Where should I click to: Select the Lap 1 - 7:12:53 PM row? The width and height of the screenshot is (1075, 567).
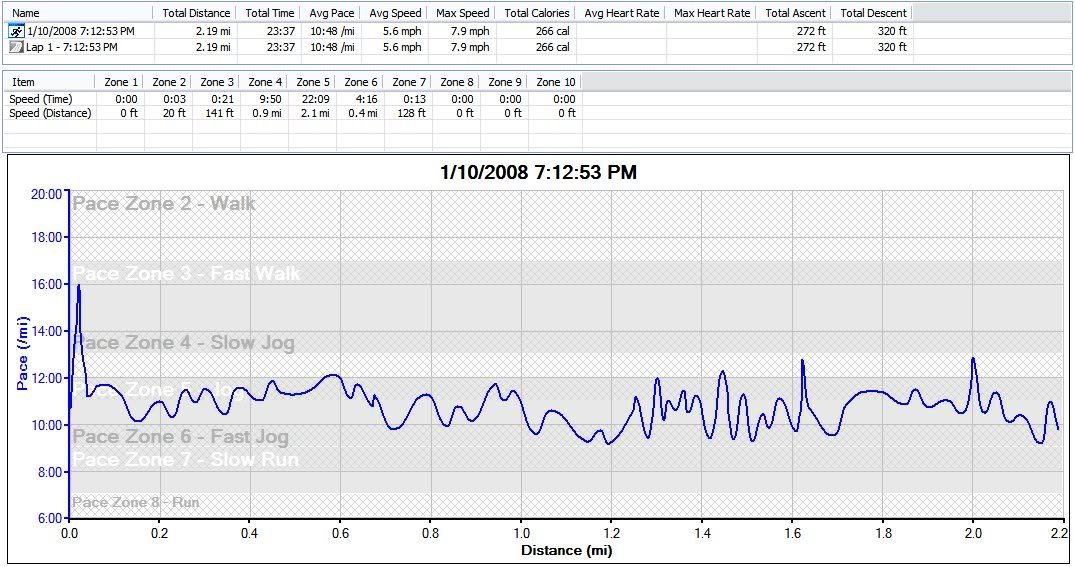click(71, 47)
